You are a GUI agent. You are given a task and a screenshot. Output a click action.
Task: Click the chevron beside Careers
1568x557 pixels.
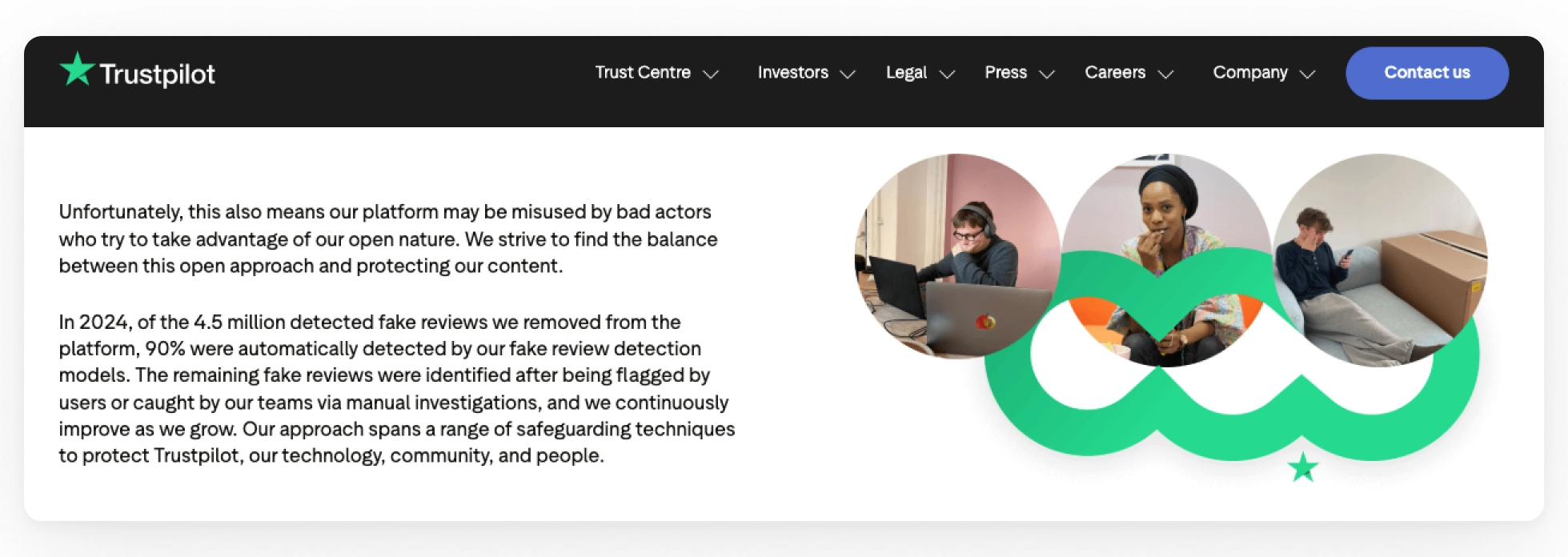click(1166, 74)
